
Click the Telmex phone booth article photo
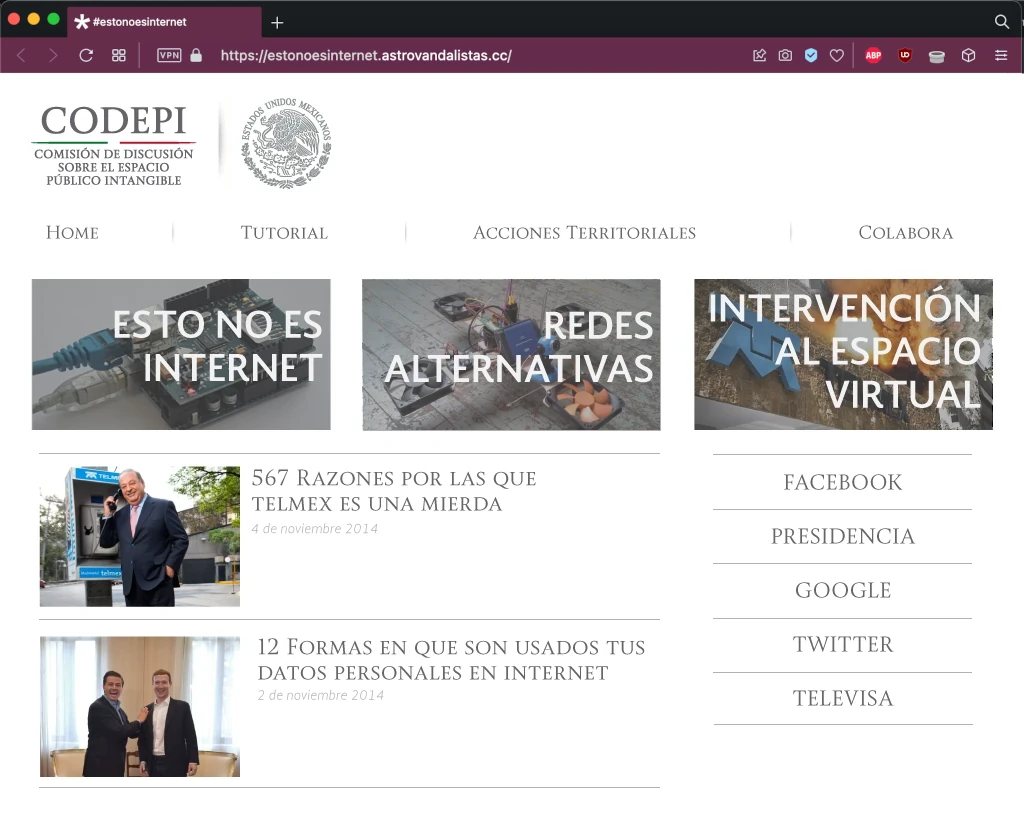(140, 536)
